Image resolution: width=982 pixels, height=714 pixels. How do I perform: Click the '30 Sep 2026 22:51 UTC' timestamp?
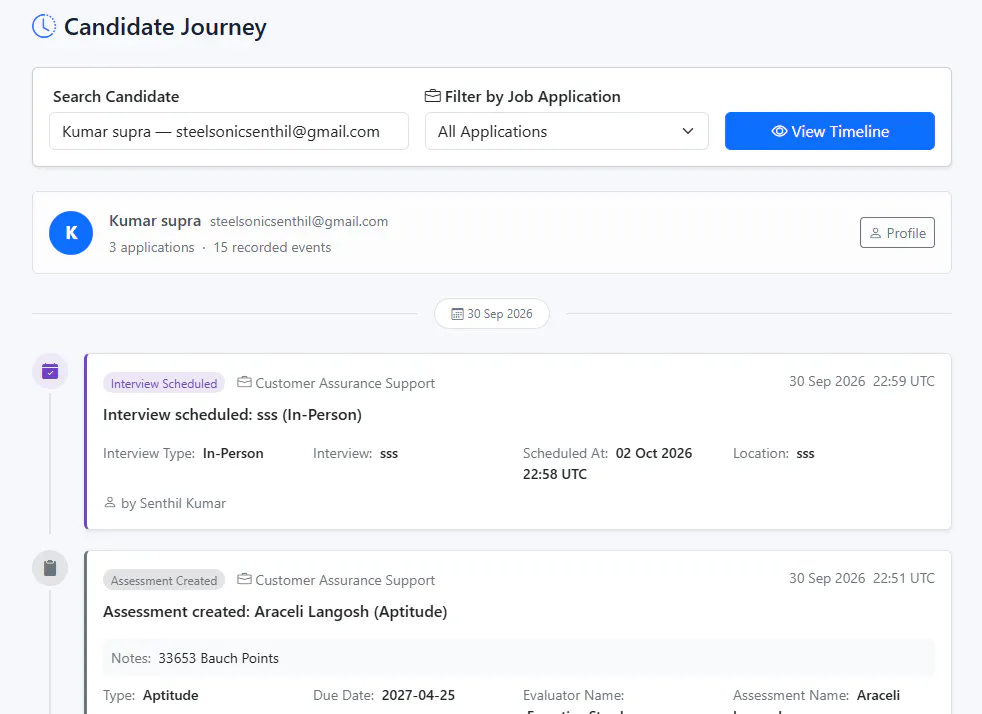pos(862,579)
